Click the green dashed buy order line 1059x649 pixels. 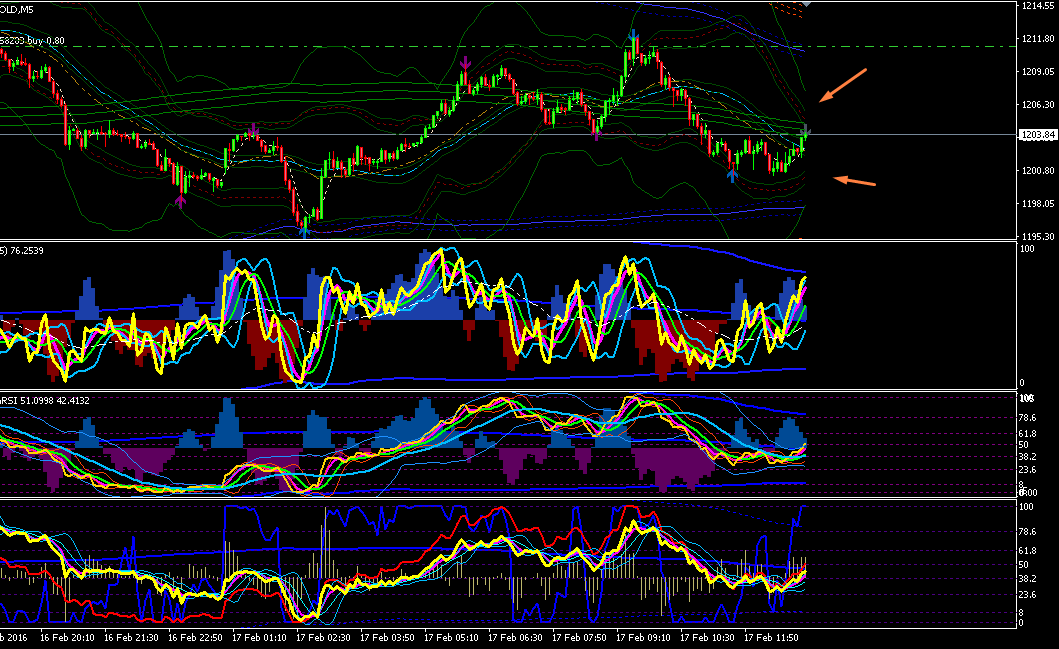tap(508, 47)
